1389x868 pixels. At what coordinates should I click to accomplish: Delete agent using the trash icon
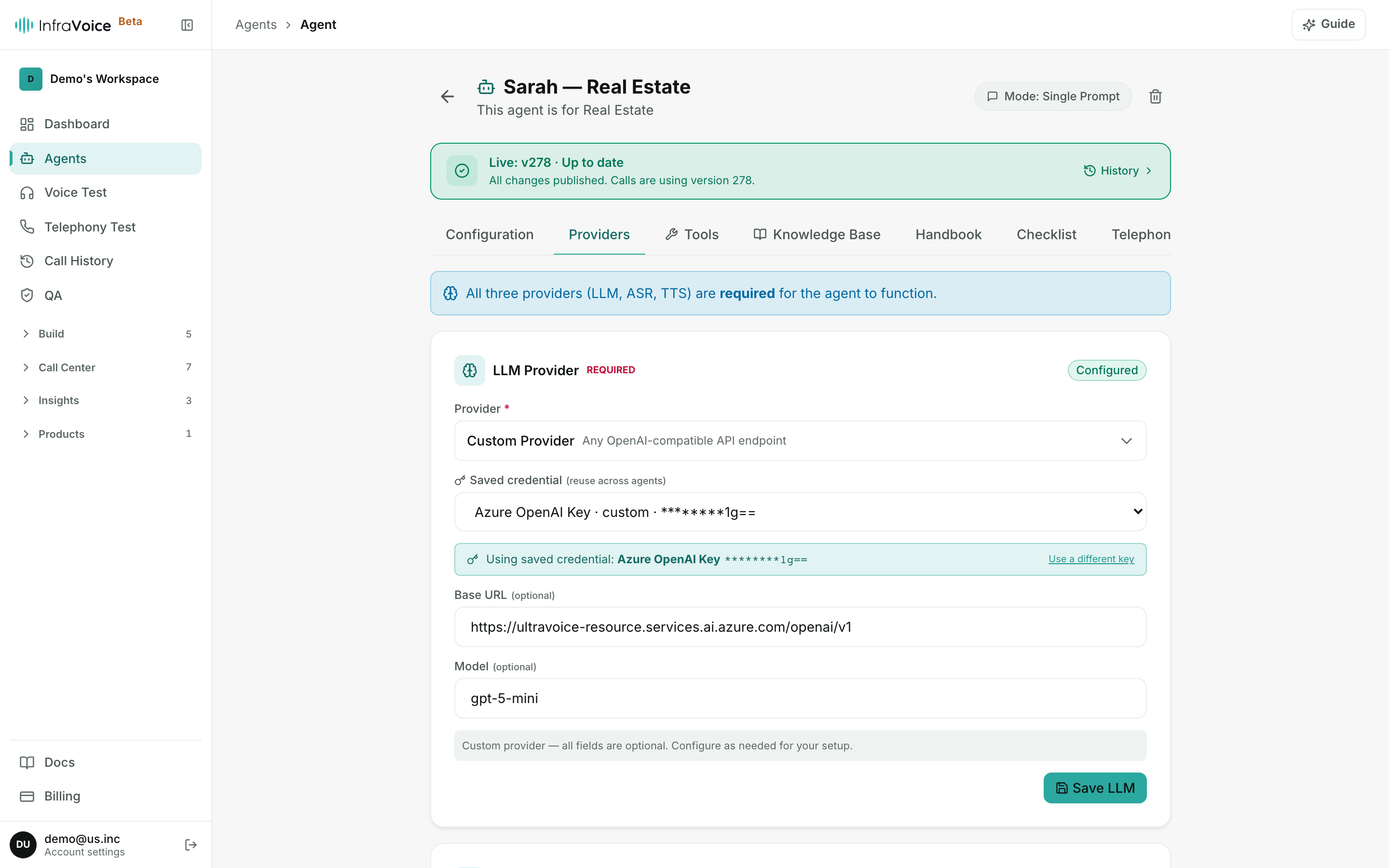click(x=1156, y=96)
